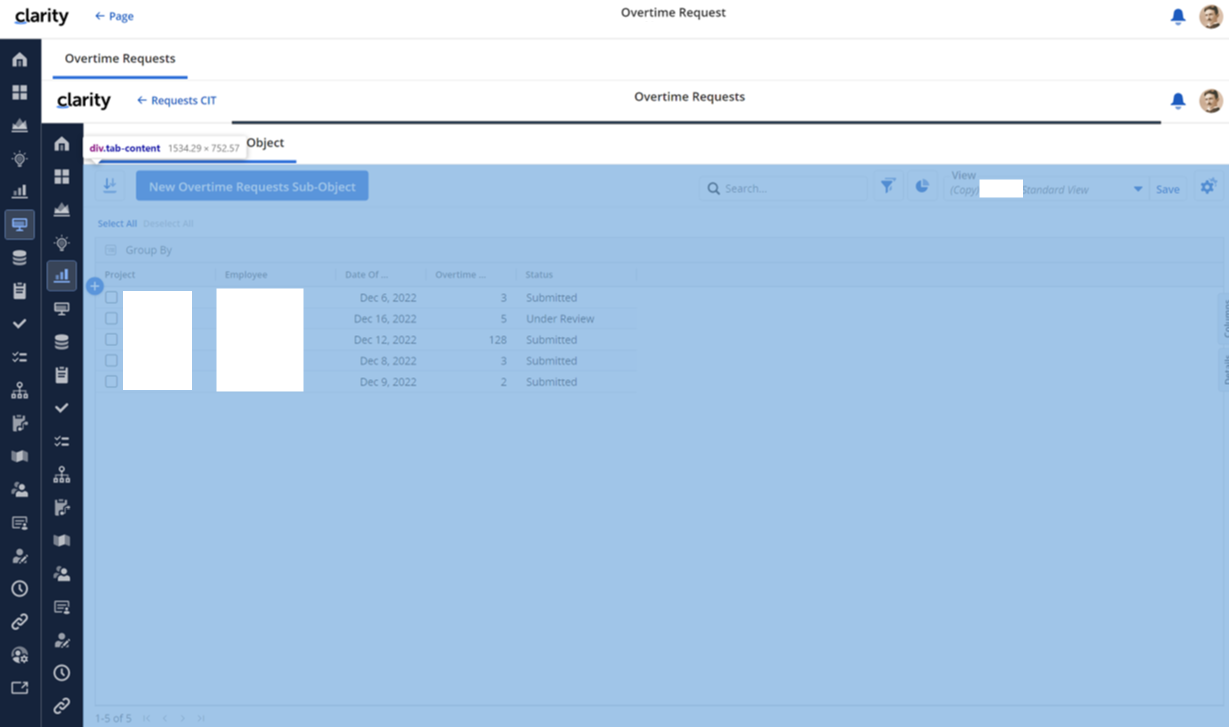Click the export download arrow icon
Screen dimensions: 1229x727
click(x=110, y=186)
